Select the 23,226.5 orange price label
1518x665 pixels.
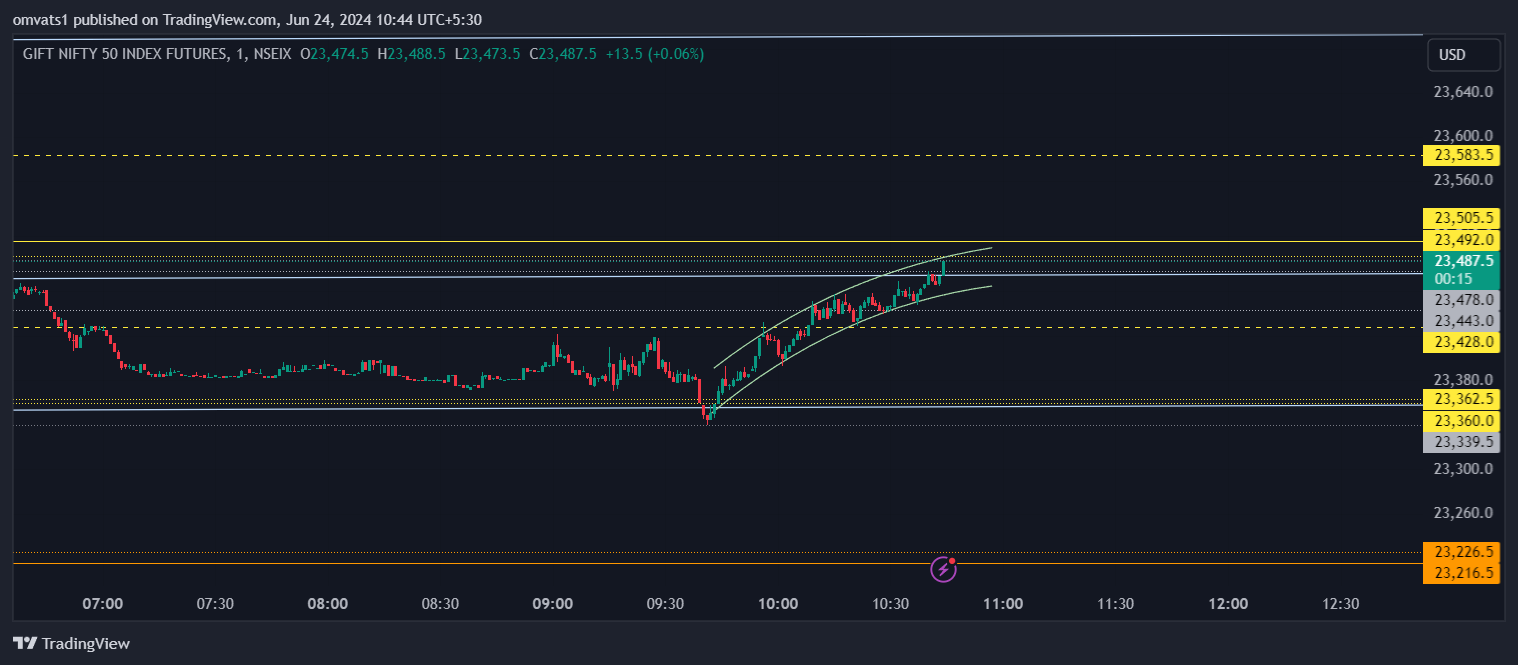pos(1461,552)
